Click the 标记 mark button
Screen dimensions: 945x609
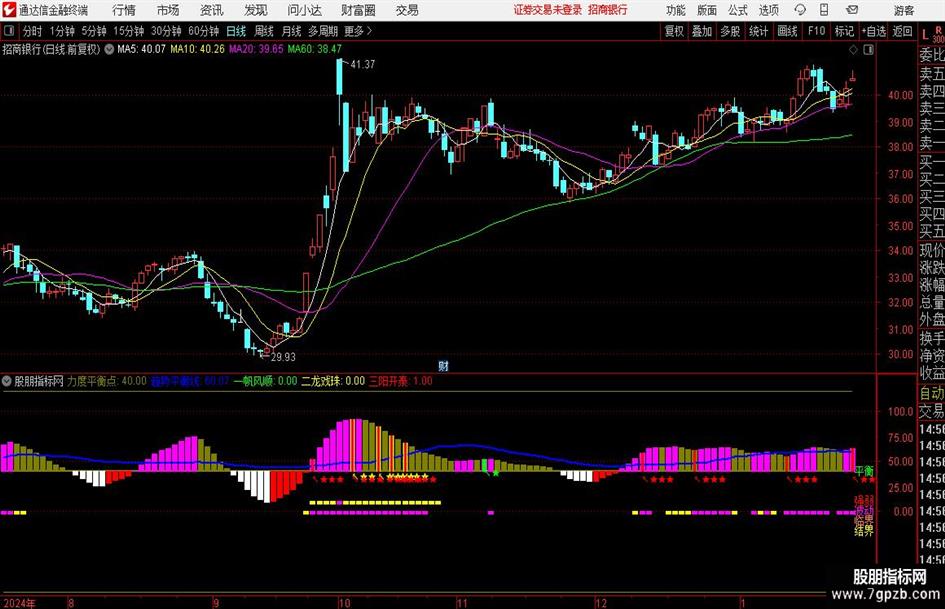(844, 31)
